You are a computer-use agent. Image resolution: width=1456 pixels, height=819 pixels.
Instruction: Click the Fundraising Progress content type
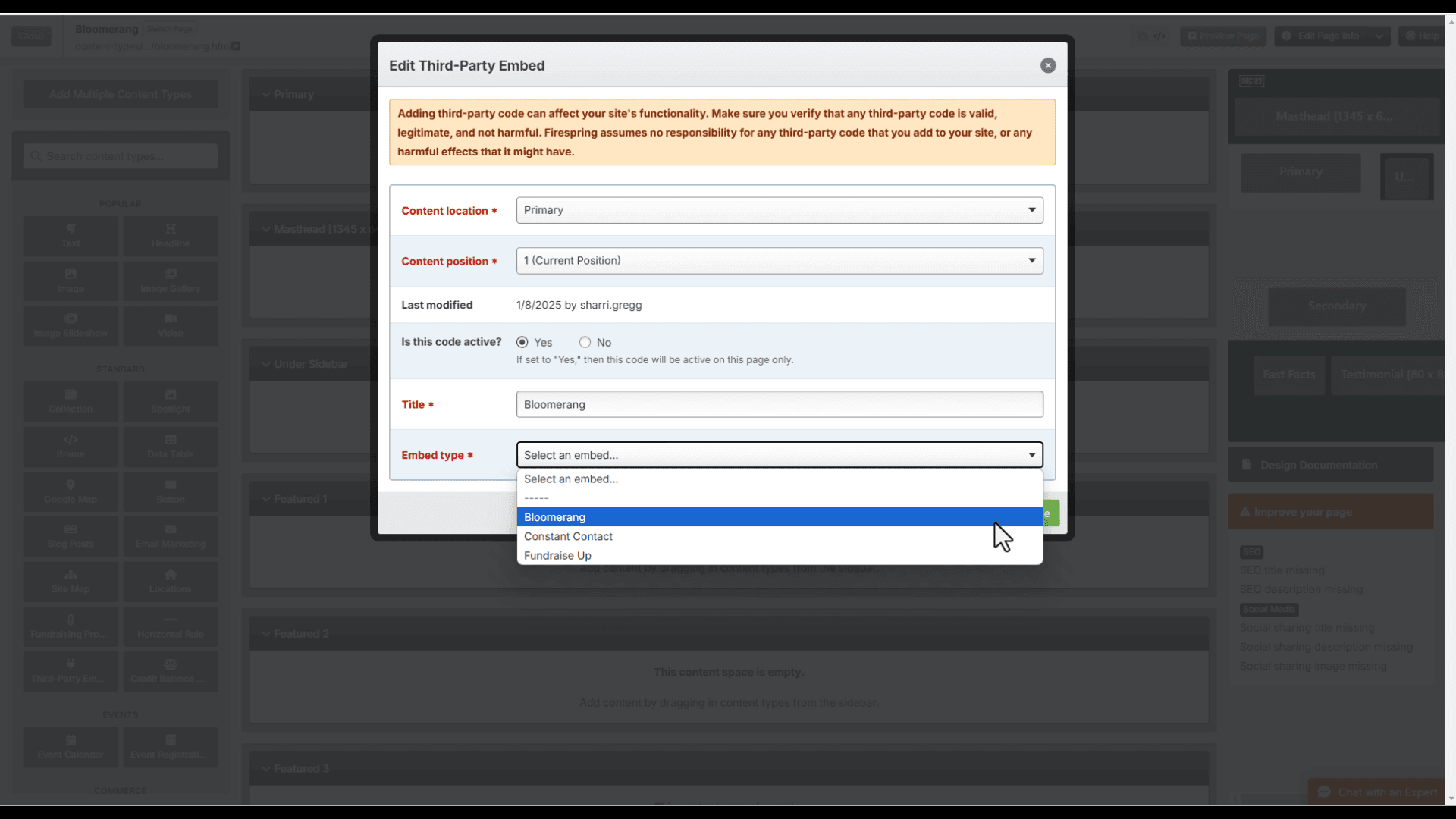71,626
